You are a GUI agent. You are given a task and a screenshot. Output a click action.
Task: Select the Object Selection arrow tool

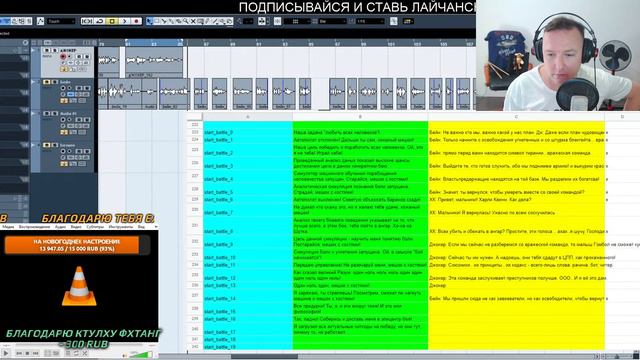pos(149,21)
